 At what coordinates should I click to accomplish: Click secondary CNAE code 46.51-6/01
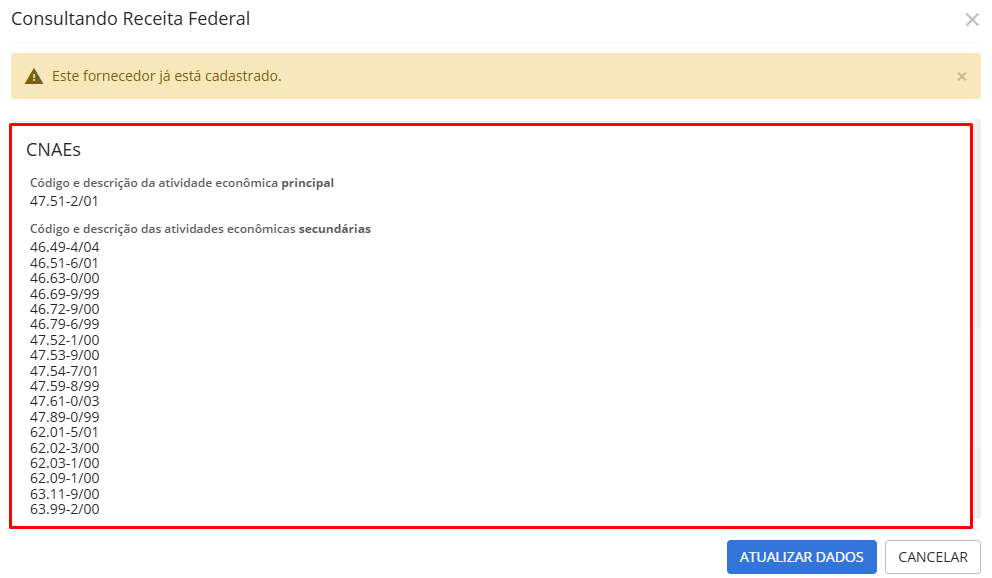point(64,263)
